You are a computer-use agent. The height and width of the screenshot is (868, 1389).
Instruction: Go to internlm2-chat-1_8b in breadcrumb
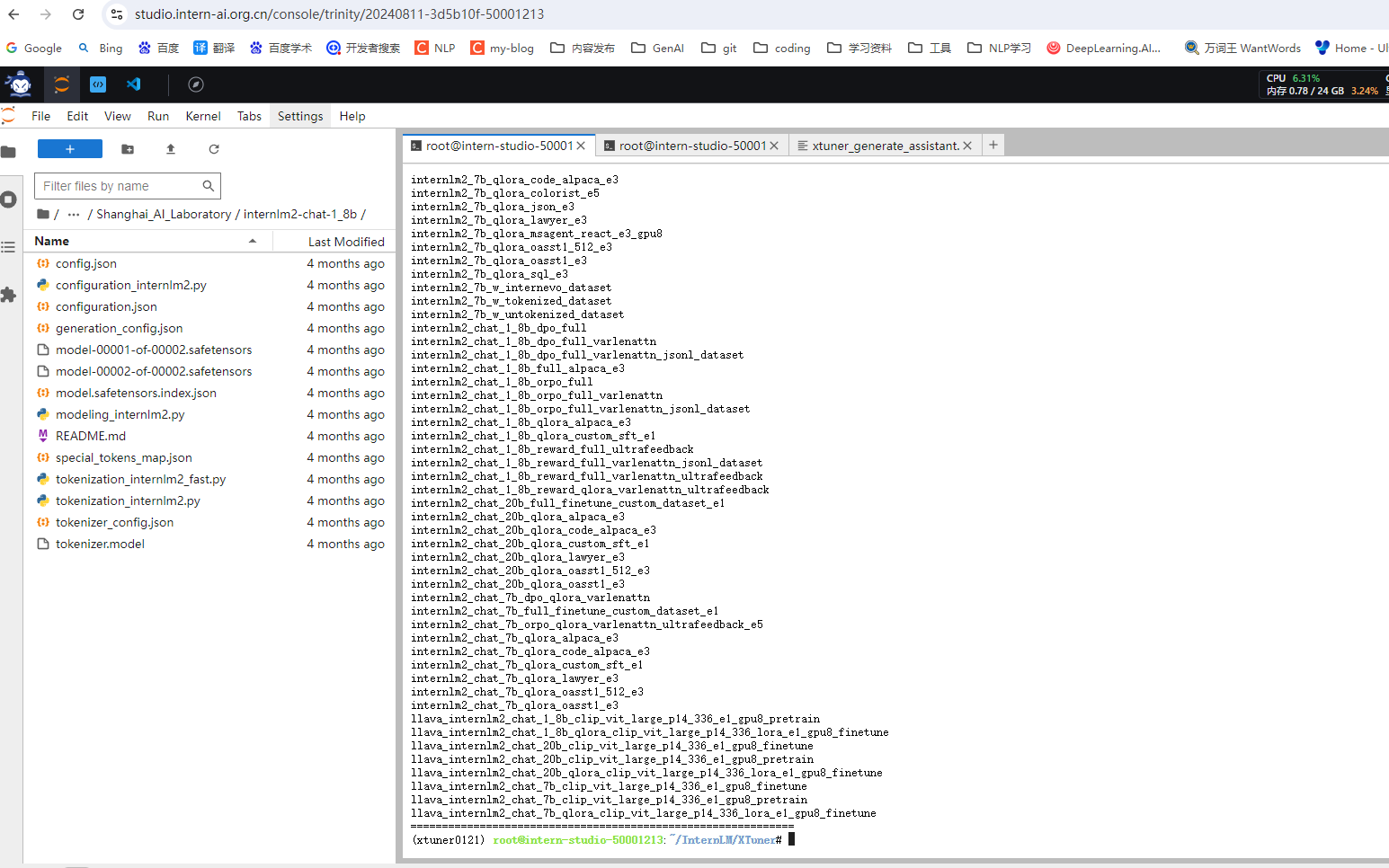pyautogui.click(x=300, y=214)
